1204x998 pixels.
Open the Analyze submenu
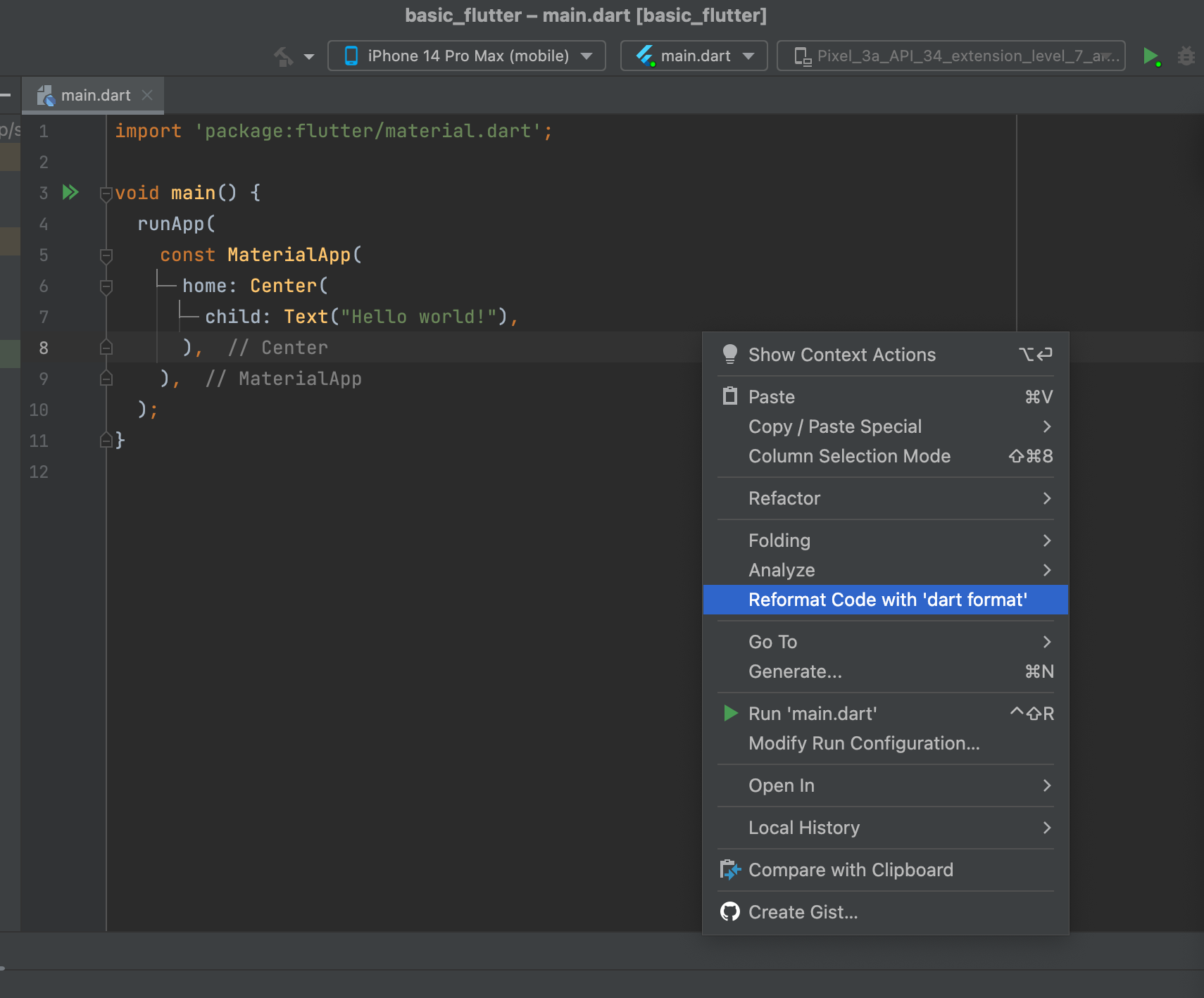(886, 570)
